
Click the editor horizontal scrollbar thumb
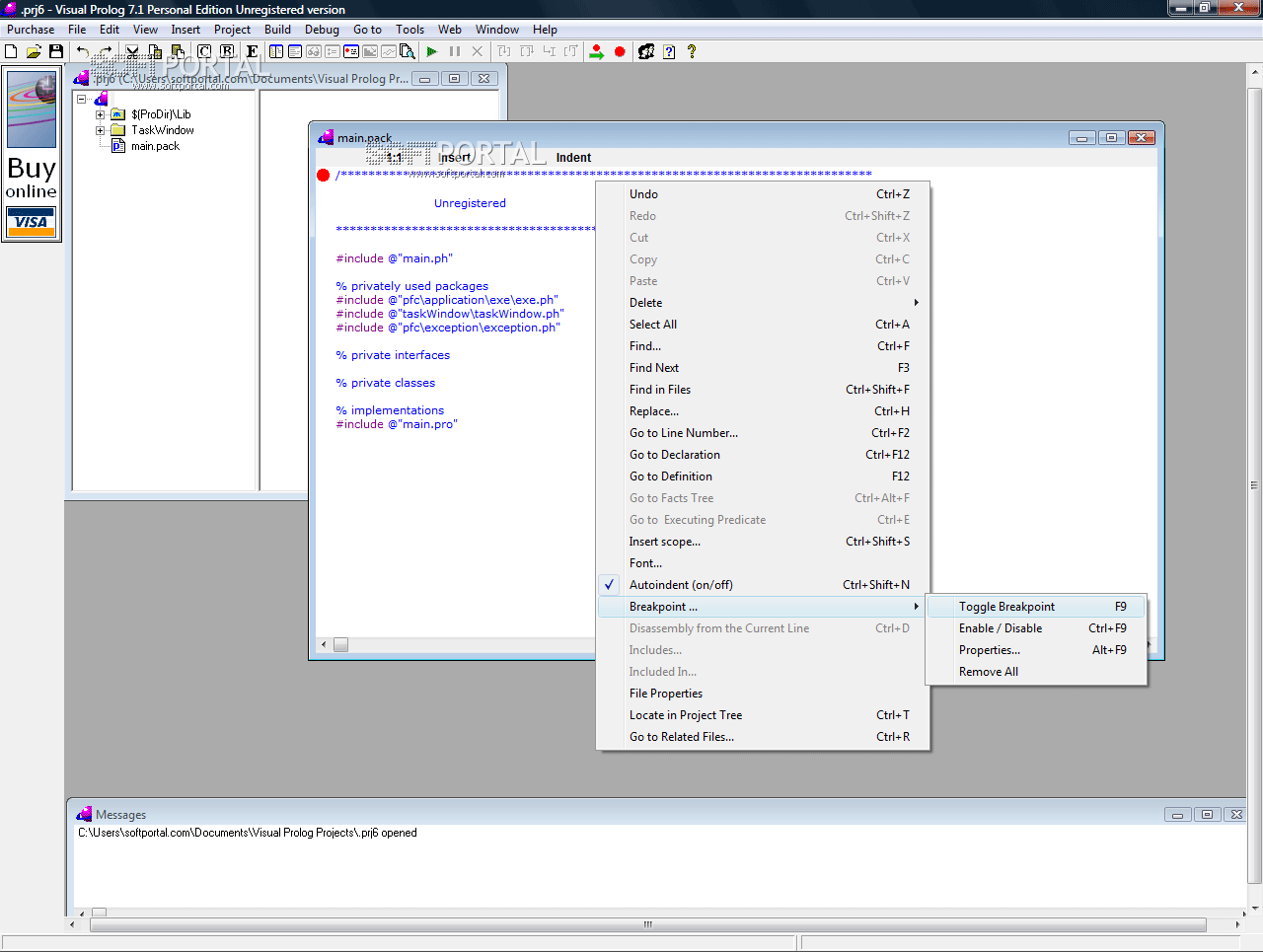coord(340,645)
